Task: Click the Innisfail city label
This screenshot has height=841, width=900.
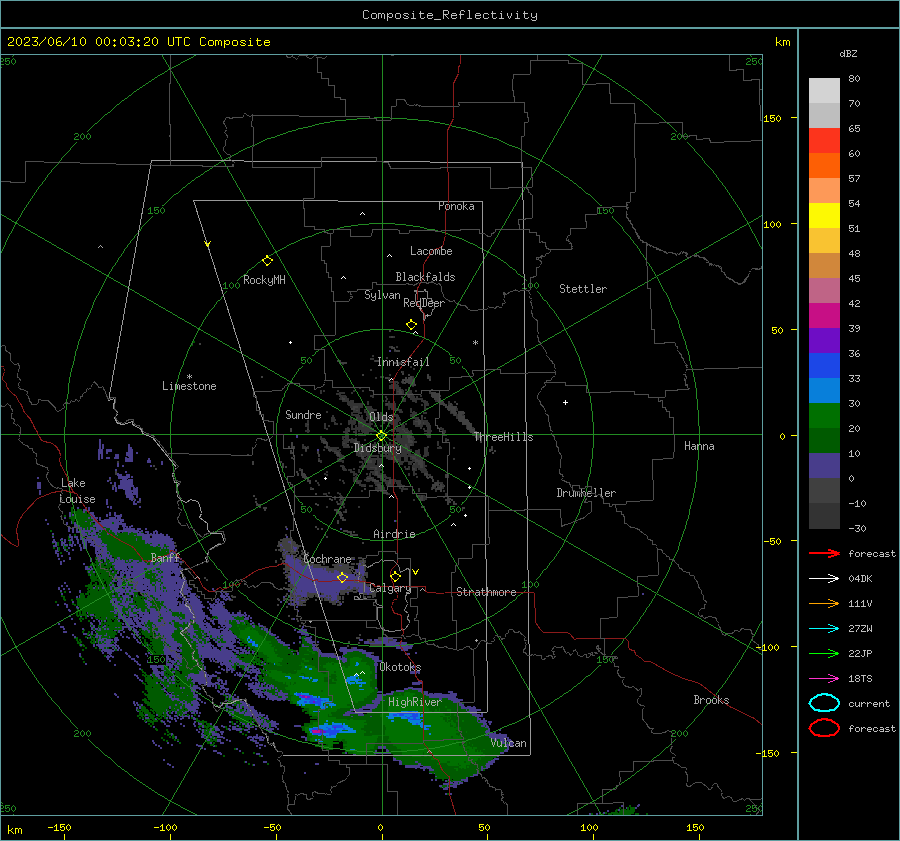Action: pos(403,362)
